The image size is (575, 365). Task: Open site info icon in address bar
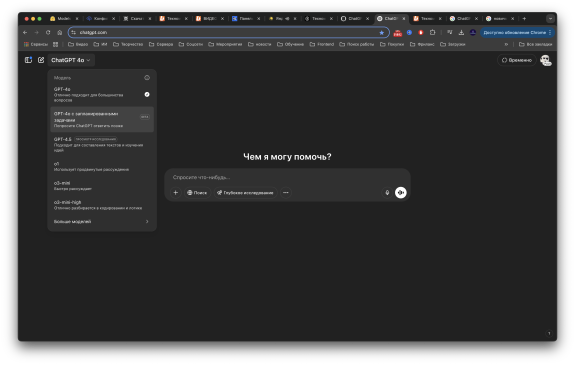74,32
